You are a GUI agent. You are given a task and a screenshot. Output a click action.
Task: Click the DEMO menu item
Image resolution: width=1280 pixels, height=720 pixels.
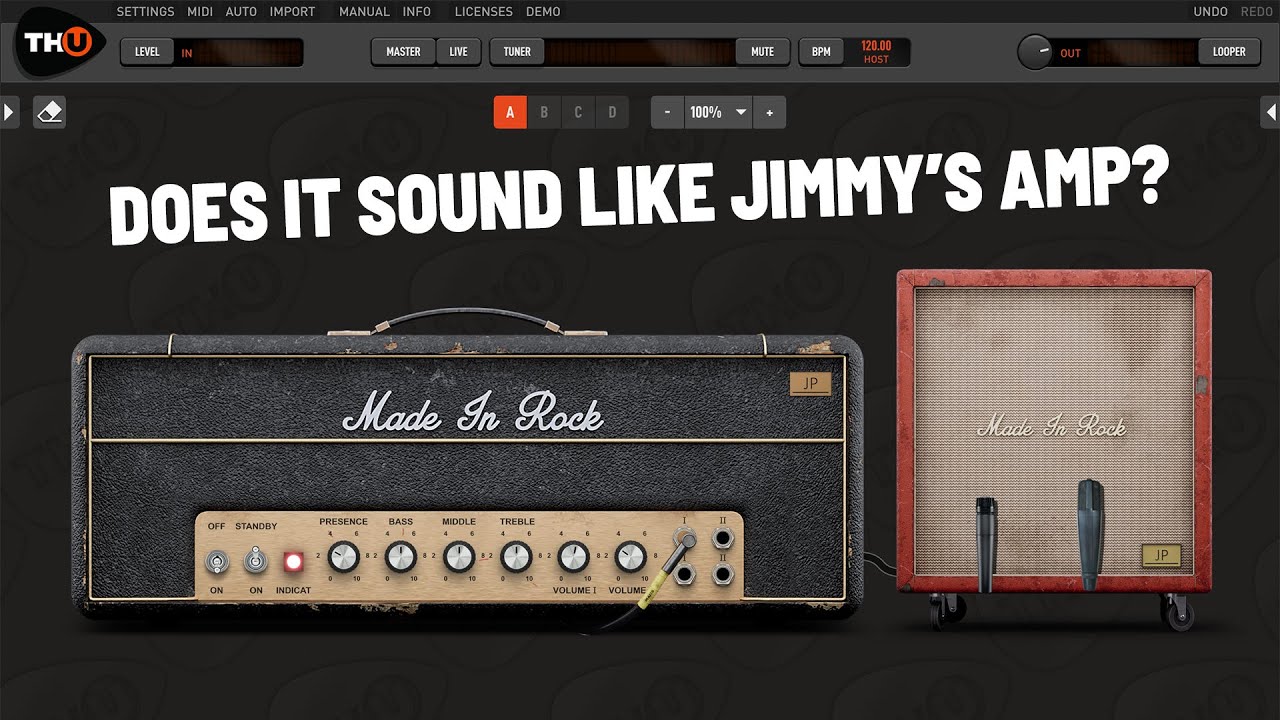tap(543, 12)
